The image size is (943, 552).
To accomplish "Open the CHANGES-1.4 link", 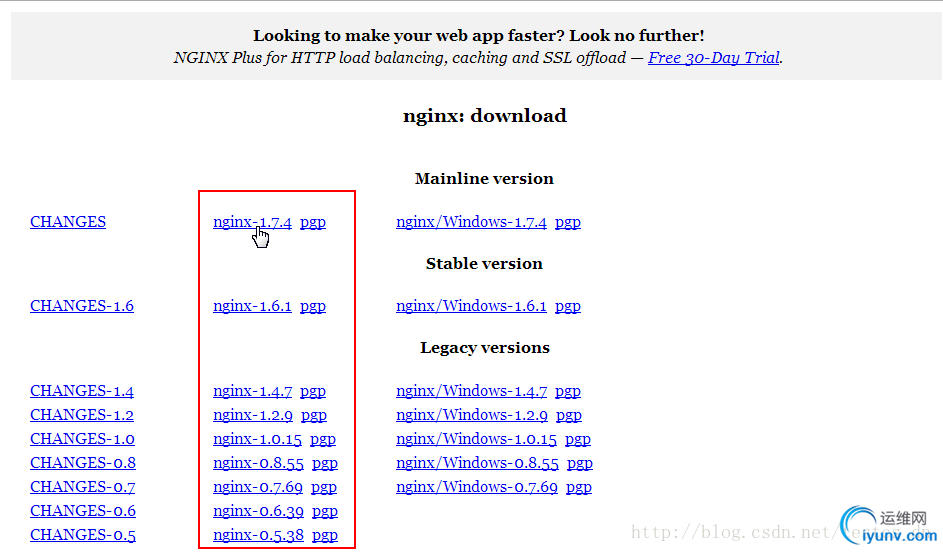I will [x=82, y=391].
